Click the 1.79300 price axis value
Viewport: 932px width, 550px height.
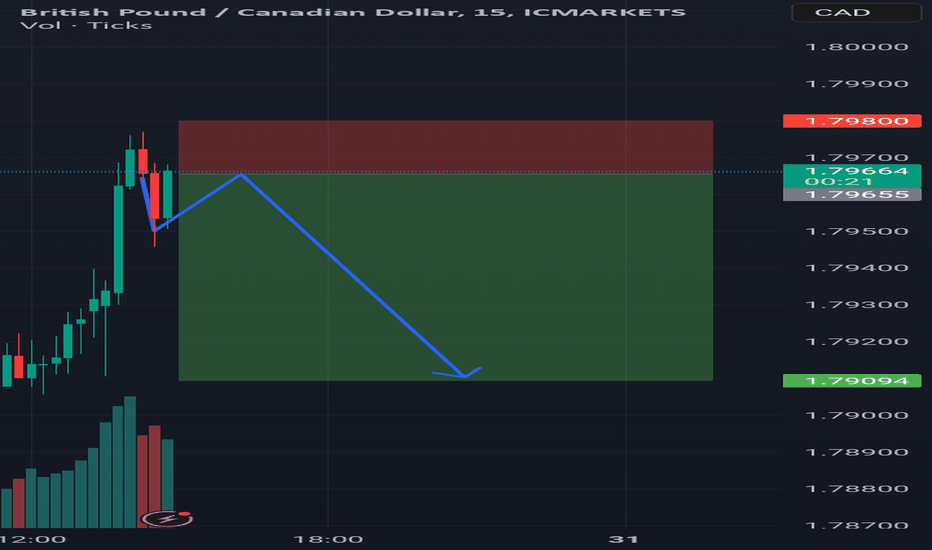(x=857, y=305)
